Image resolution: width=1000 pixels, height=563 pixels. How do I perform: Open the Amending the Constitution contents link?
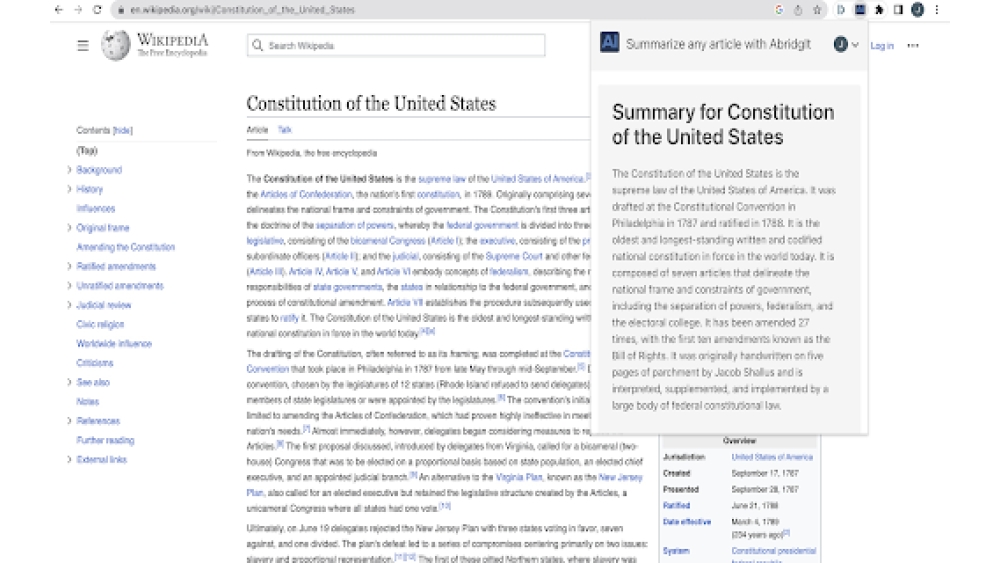coord(125,247)
